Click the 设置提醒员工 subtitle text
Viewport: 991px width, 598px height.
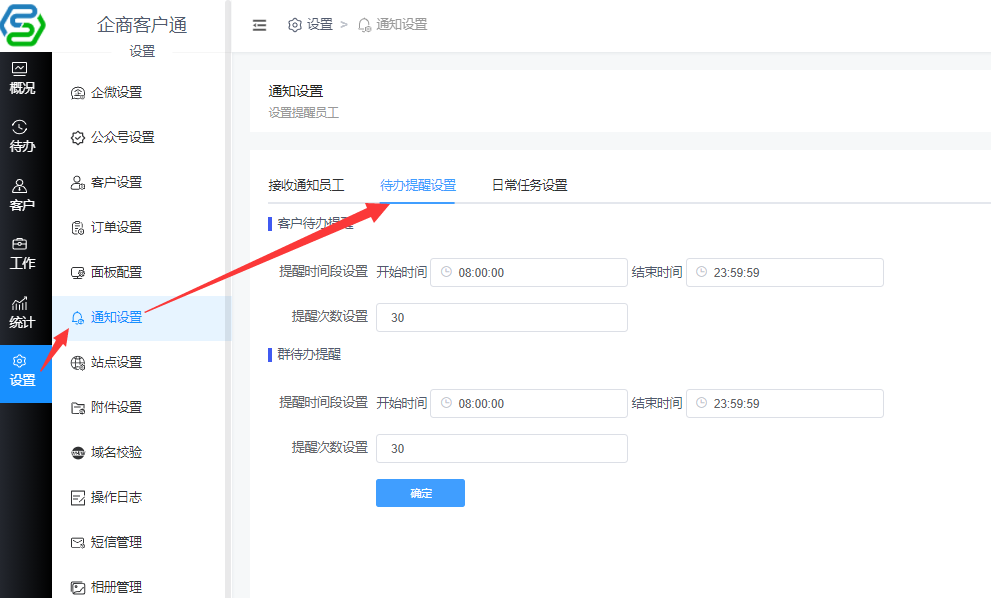coord(303,113)
